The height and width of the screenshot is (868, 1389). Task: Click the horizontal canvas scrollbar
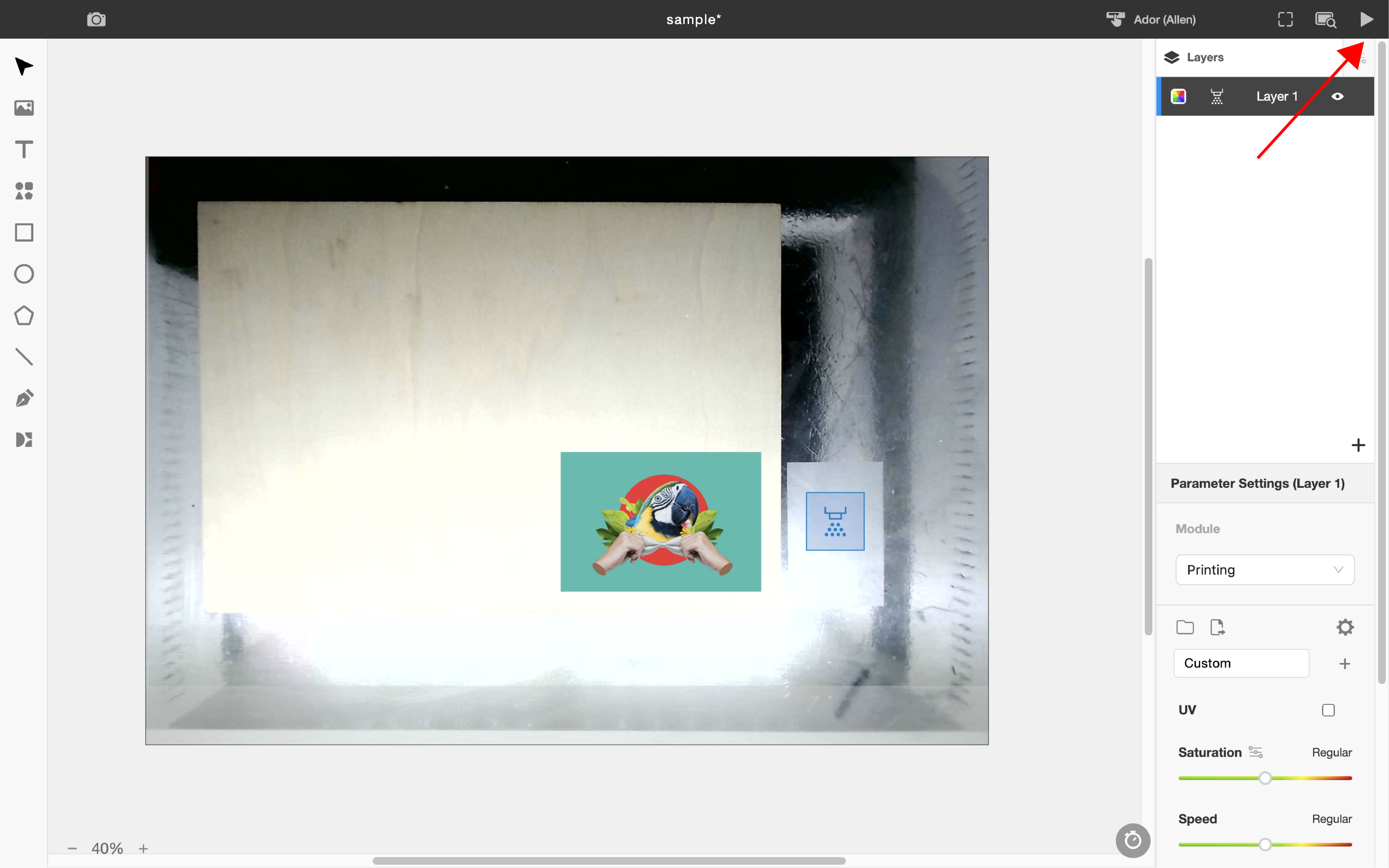pyautogui.click(x=609, y=861)
